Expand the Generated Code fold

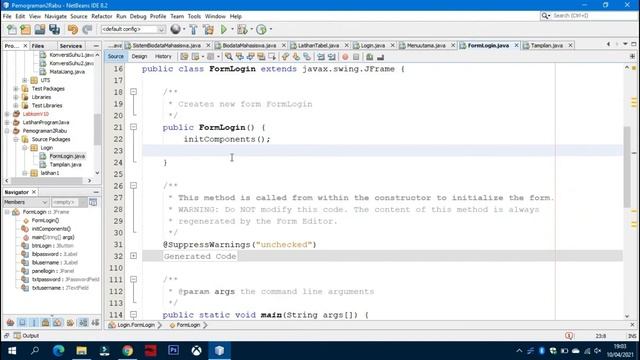(133, 256)
